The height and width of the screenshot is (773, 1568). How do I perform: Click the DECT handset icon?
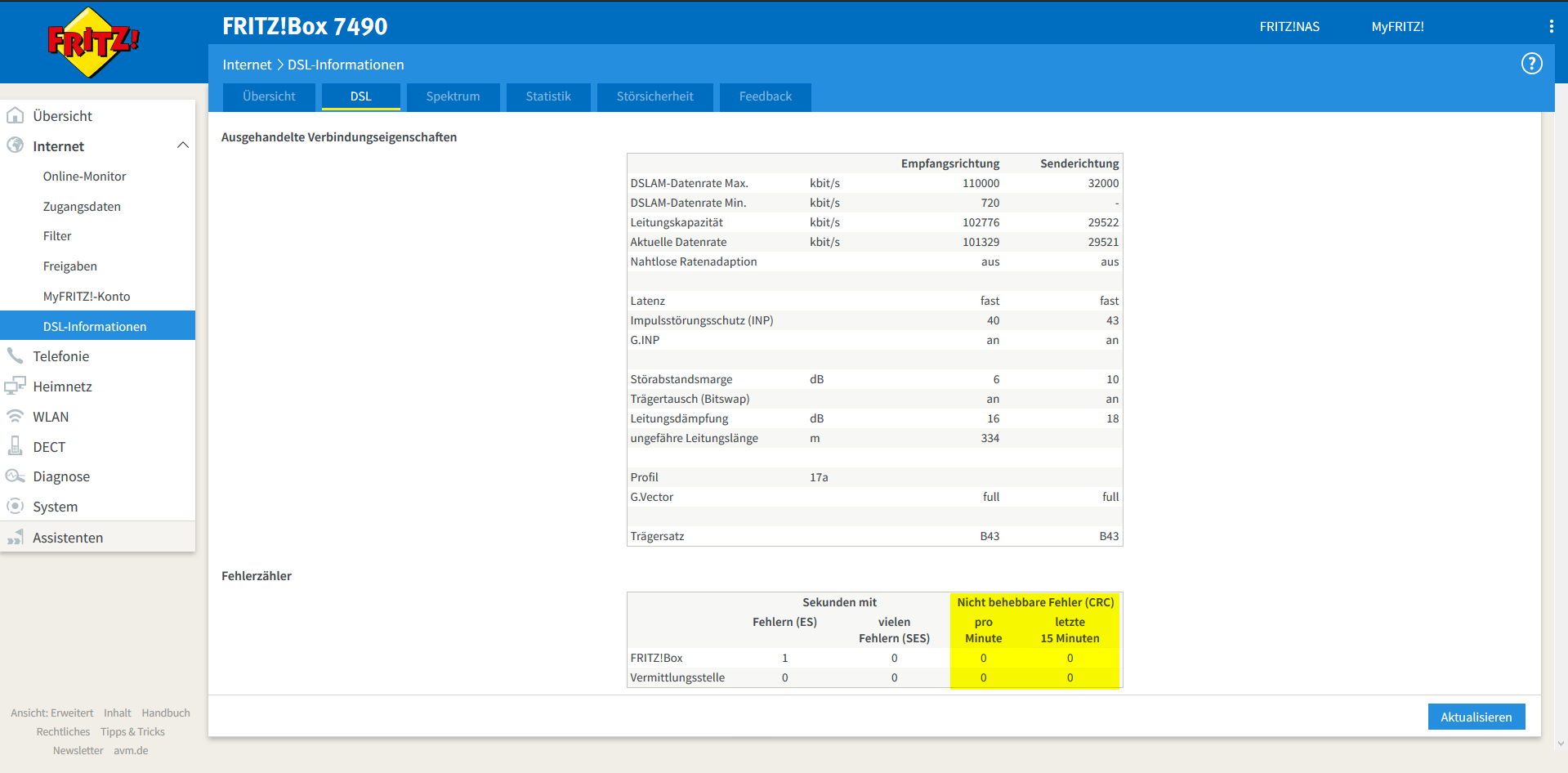point(16,446)
